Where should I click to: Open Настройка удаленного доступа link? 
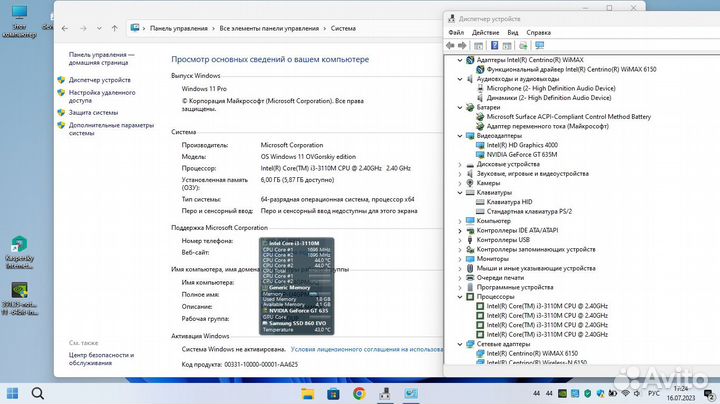[102, 96]
